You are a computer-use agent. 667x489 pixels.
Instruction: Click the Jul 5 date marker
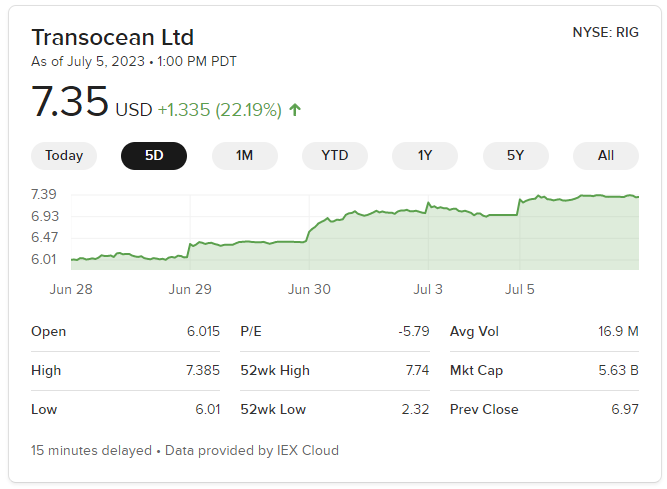[x=519, y=290]
